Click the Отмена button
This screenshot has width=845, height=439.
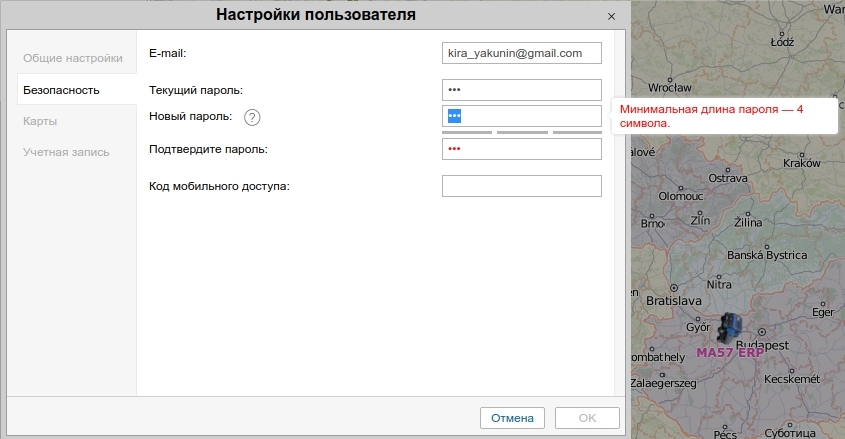pyautogui.click(x=512, y=418)
